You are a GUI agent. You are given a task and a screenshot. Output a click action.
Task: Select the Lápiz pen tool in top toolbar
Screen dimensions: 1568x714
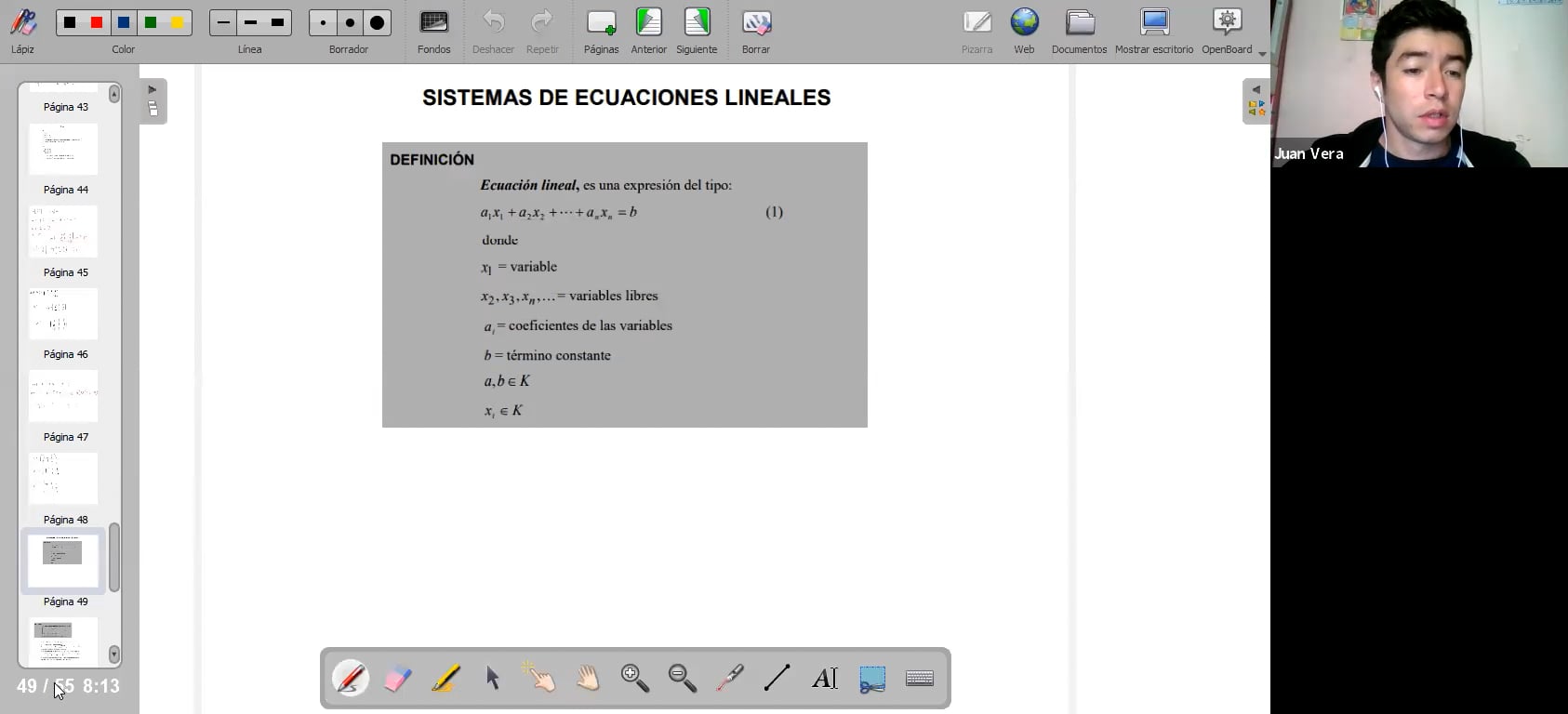23,31
